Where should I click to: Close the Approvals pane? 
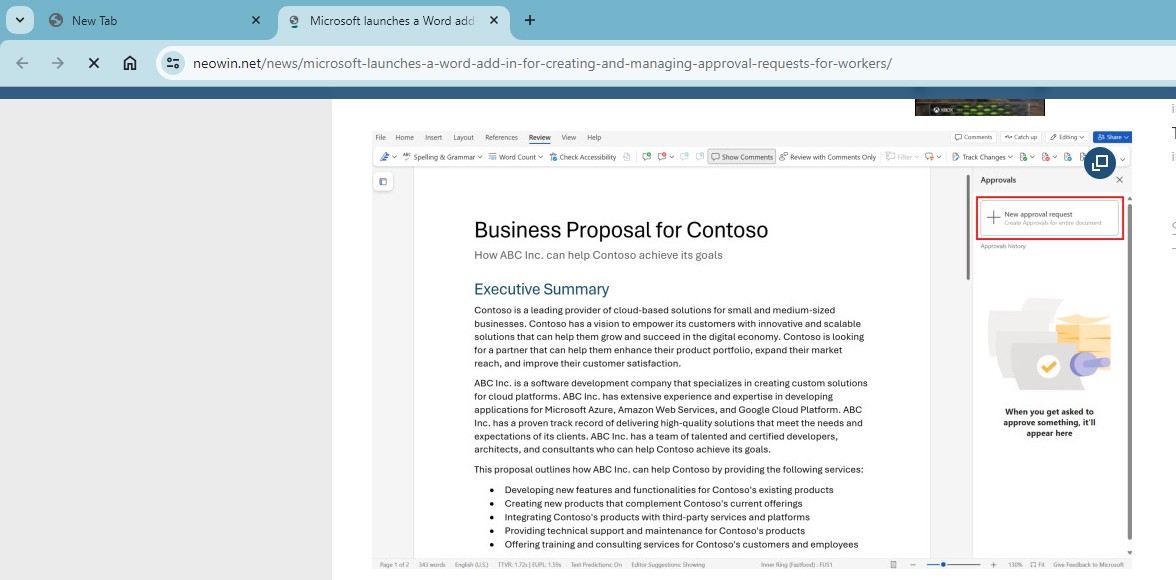pos(1120,180)
